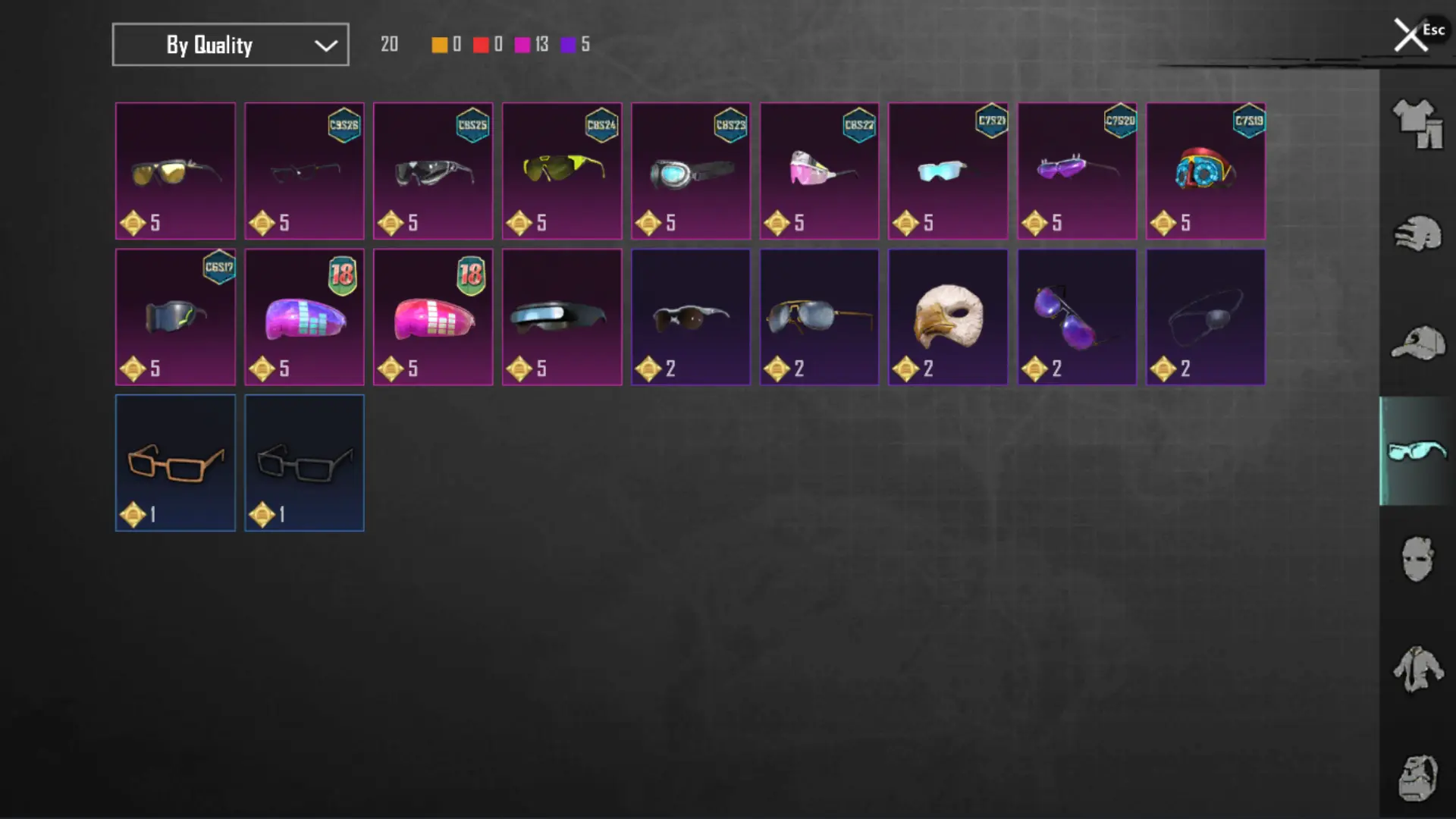Select the white eagle beak mask item
The image size is (1456, 819).
click(x=948, y=317)
